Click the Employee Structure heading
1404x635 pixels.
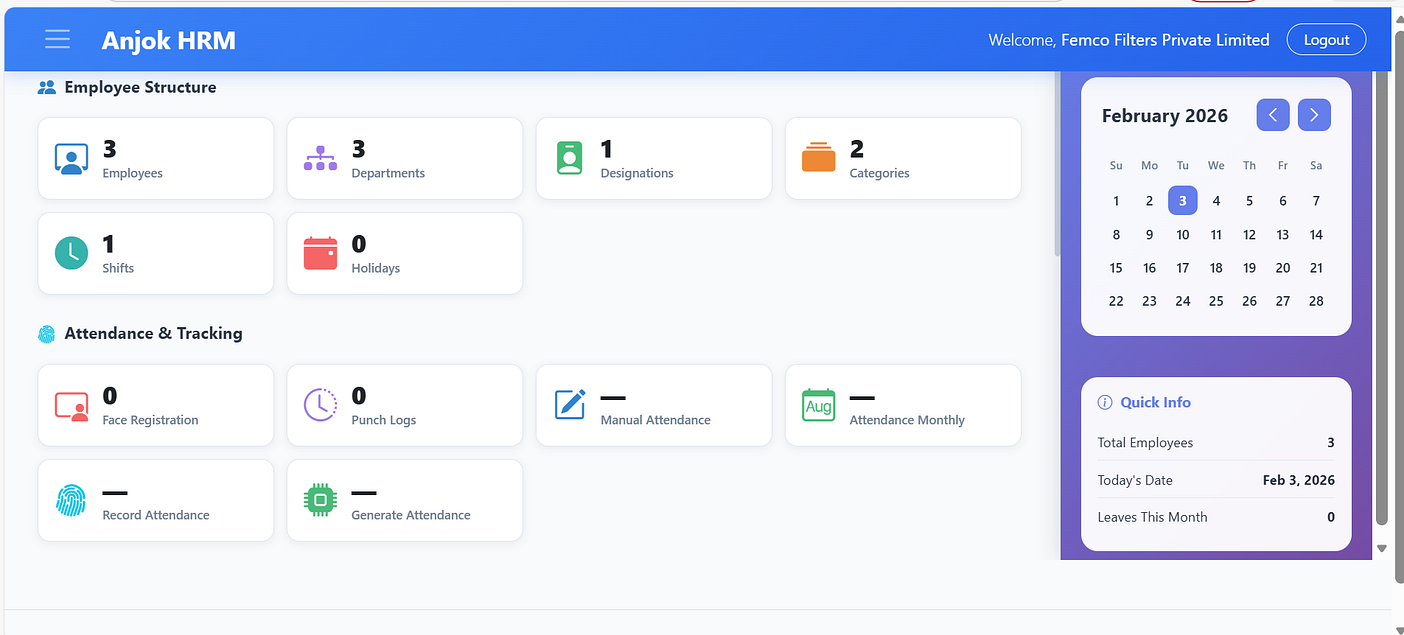tap(140, 87)
